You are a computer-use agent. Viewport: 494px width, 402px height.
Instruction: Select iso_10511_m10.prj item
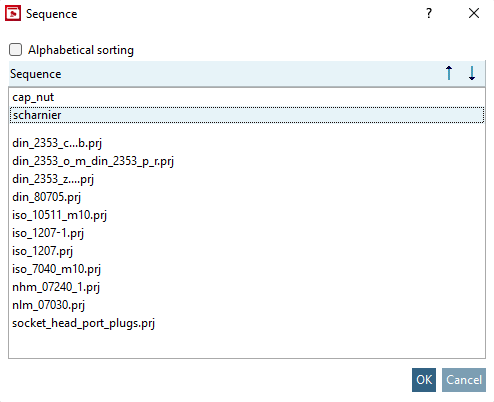coord(247,215)
